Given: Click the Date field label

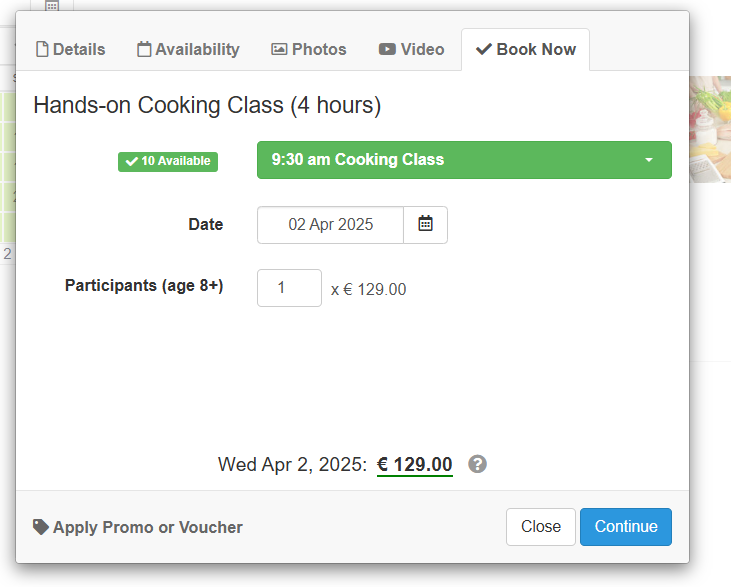Looking at the screenshot, I should (x=205, y=224).
